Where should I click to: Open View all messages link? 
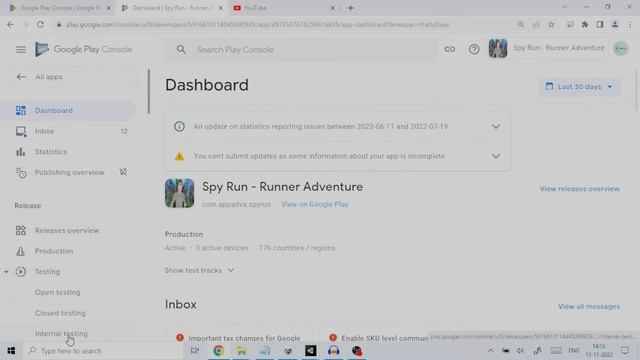point(589,307)
